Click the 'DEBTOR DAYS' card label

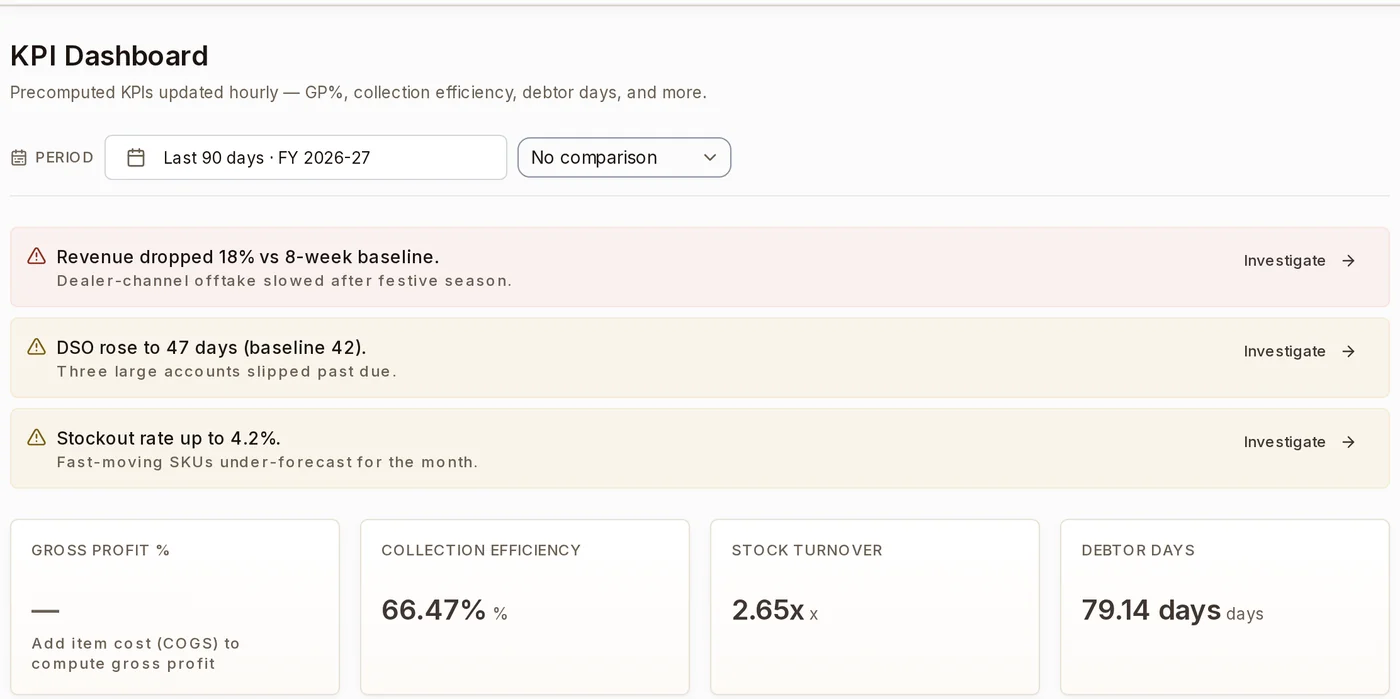[1138, 550]
